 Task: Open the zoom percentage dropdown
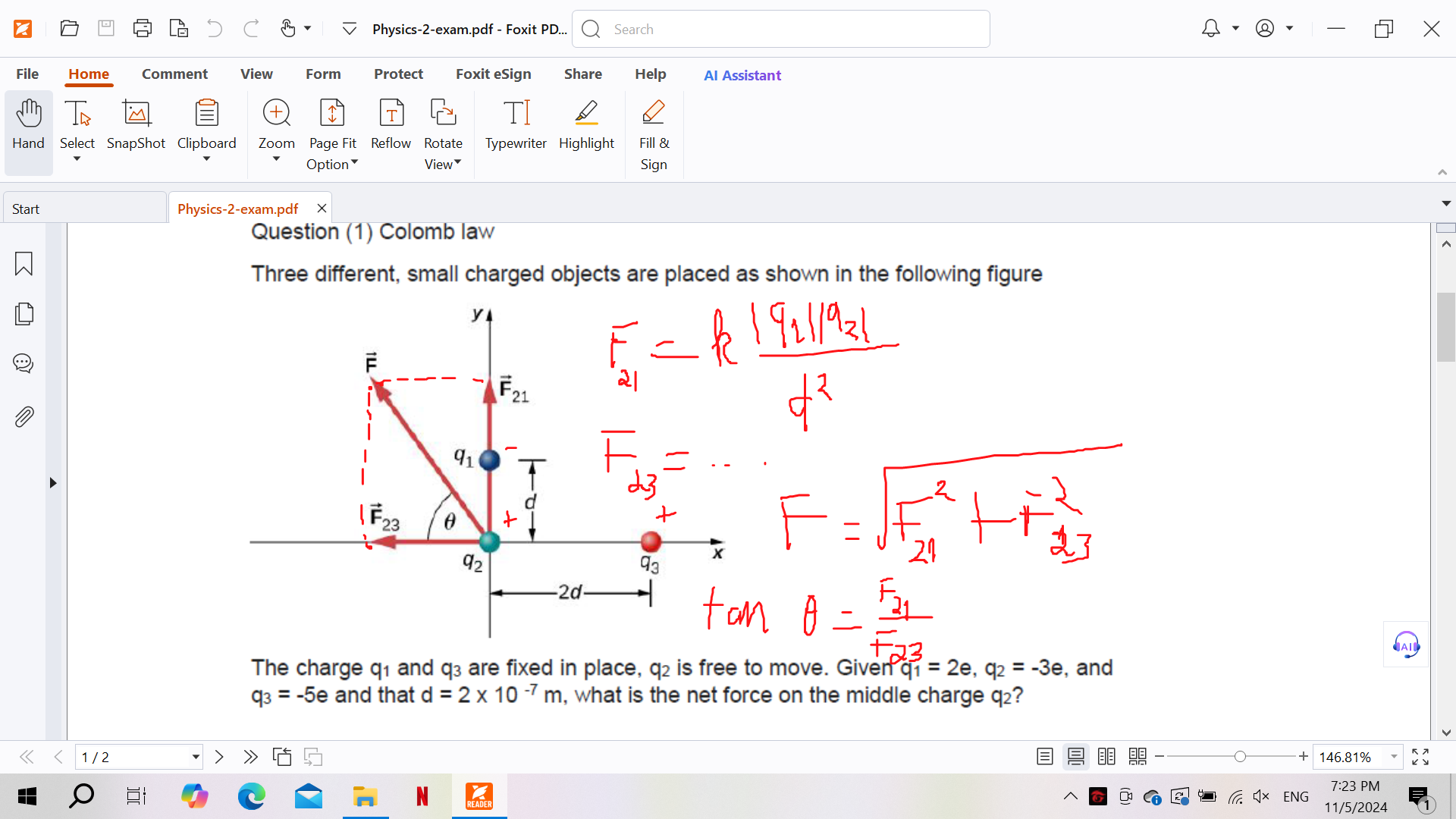1394,757
